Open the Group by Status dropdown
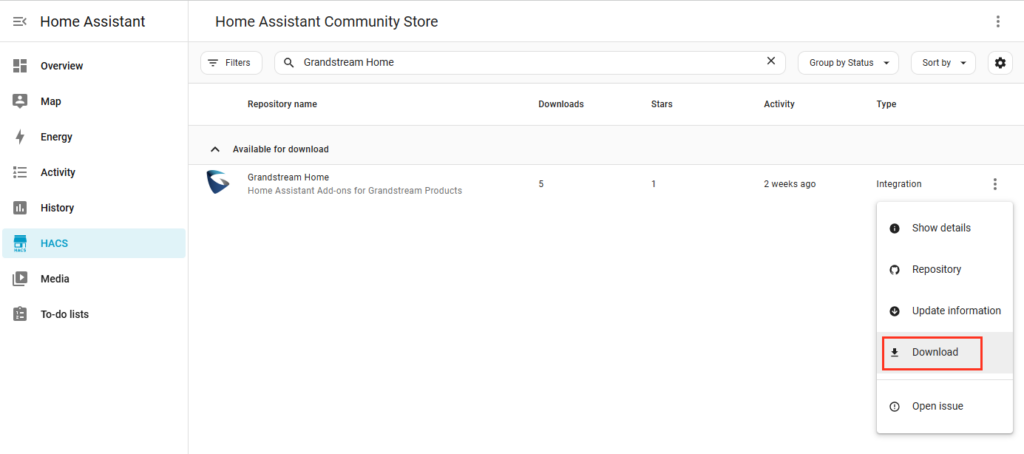The image size is (1024, 454). 848,63
